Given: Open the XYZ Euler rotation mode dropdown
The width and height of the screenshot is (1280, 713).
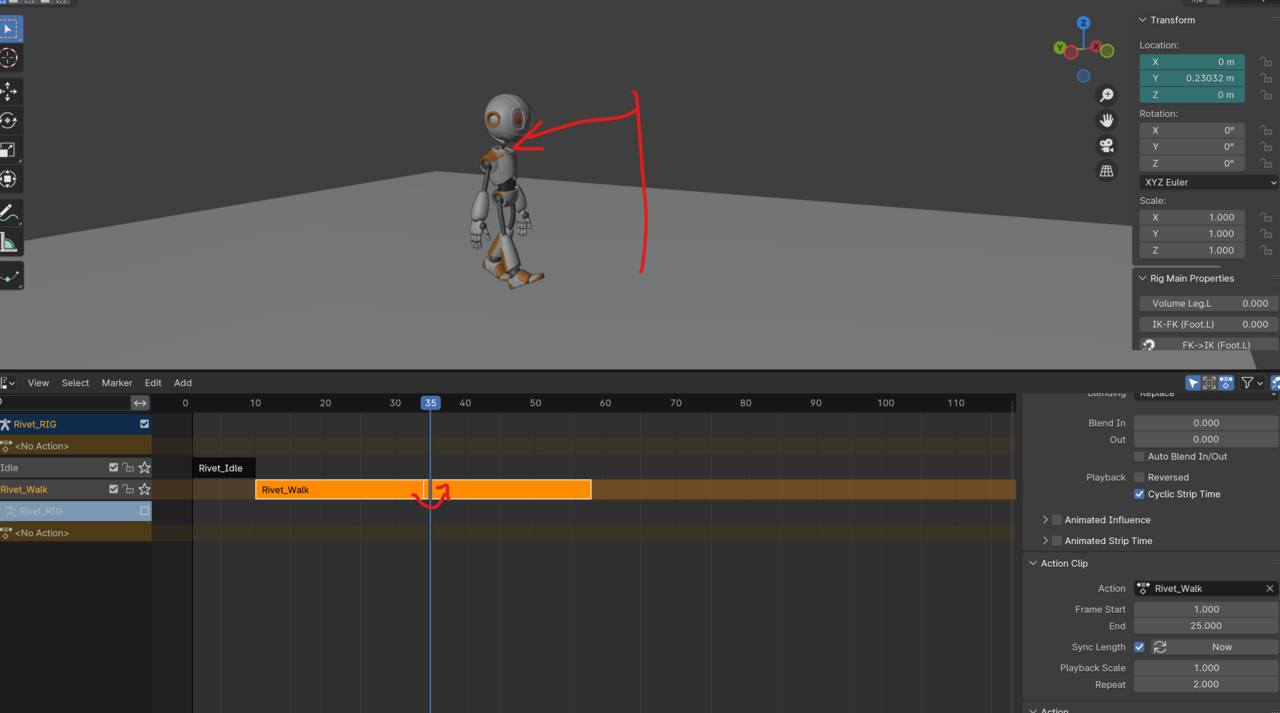Looking at the screenshot, I should pyautogui.click(x=1209, y=183).
